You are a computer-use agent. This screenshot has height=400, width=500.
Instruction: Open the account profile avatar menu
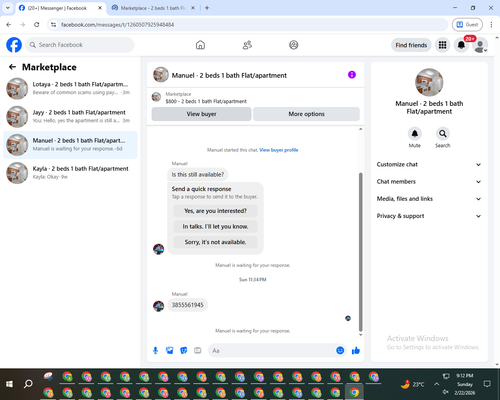pos(480,45)
